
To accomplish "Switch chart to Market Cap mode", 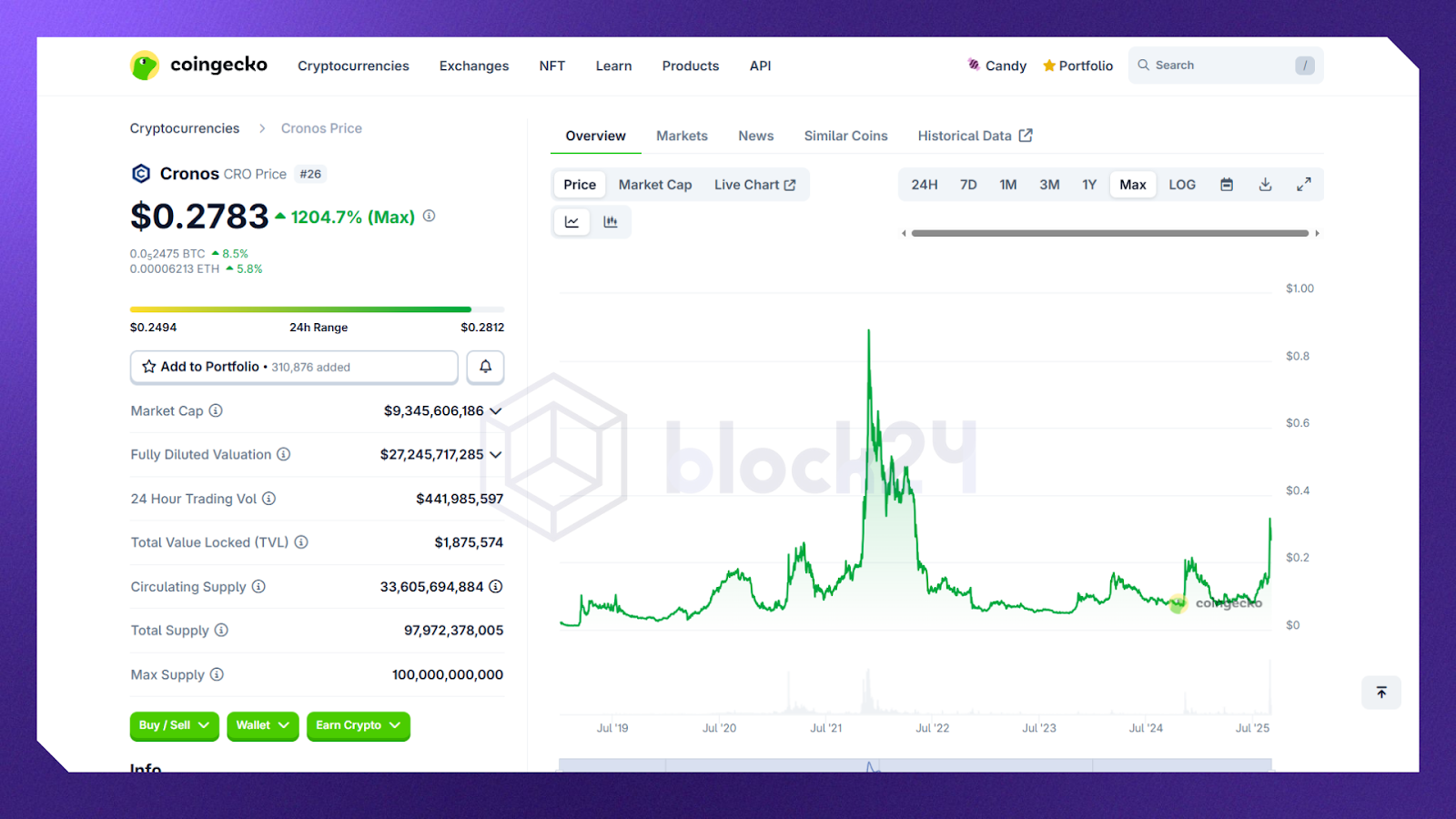I will click(655, 185).
